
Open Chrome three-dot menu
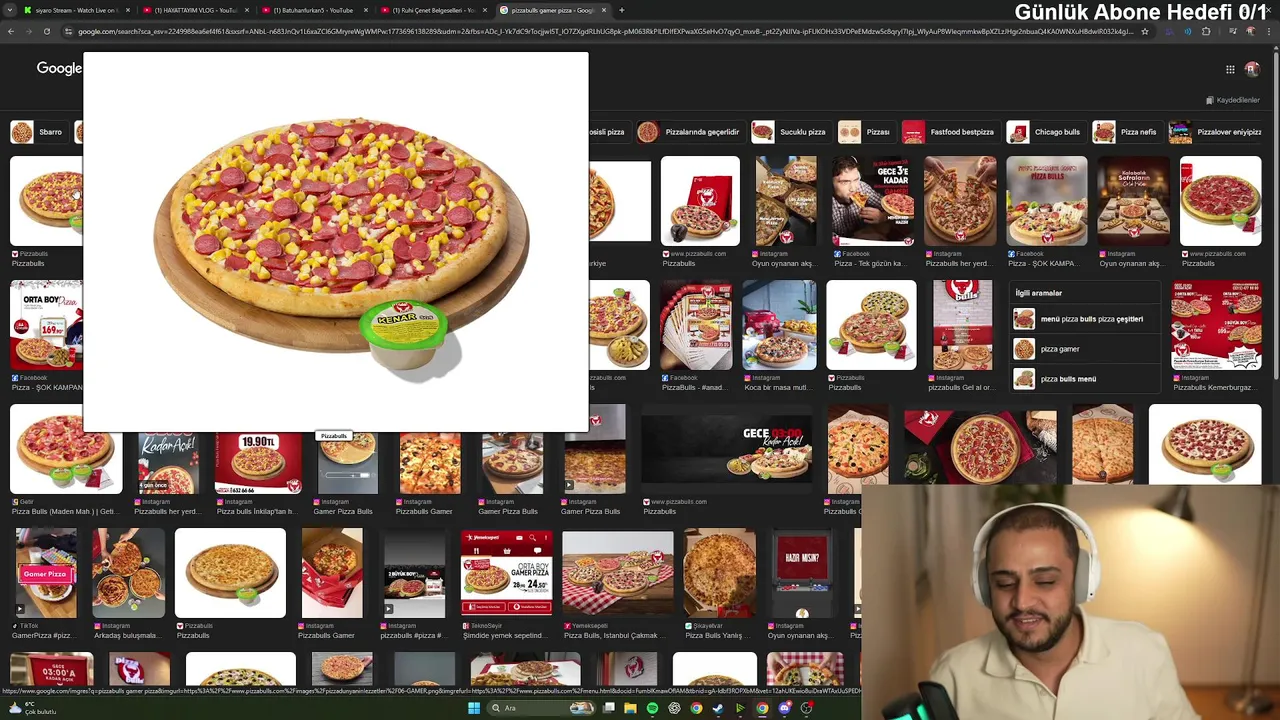click(x=1271, y=31)
